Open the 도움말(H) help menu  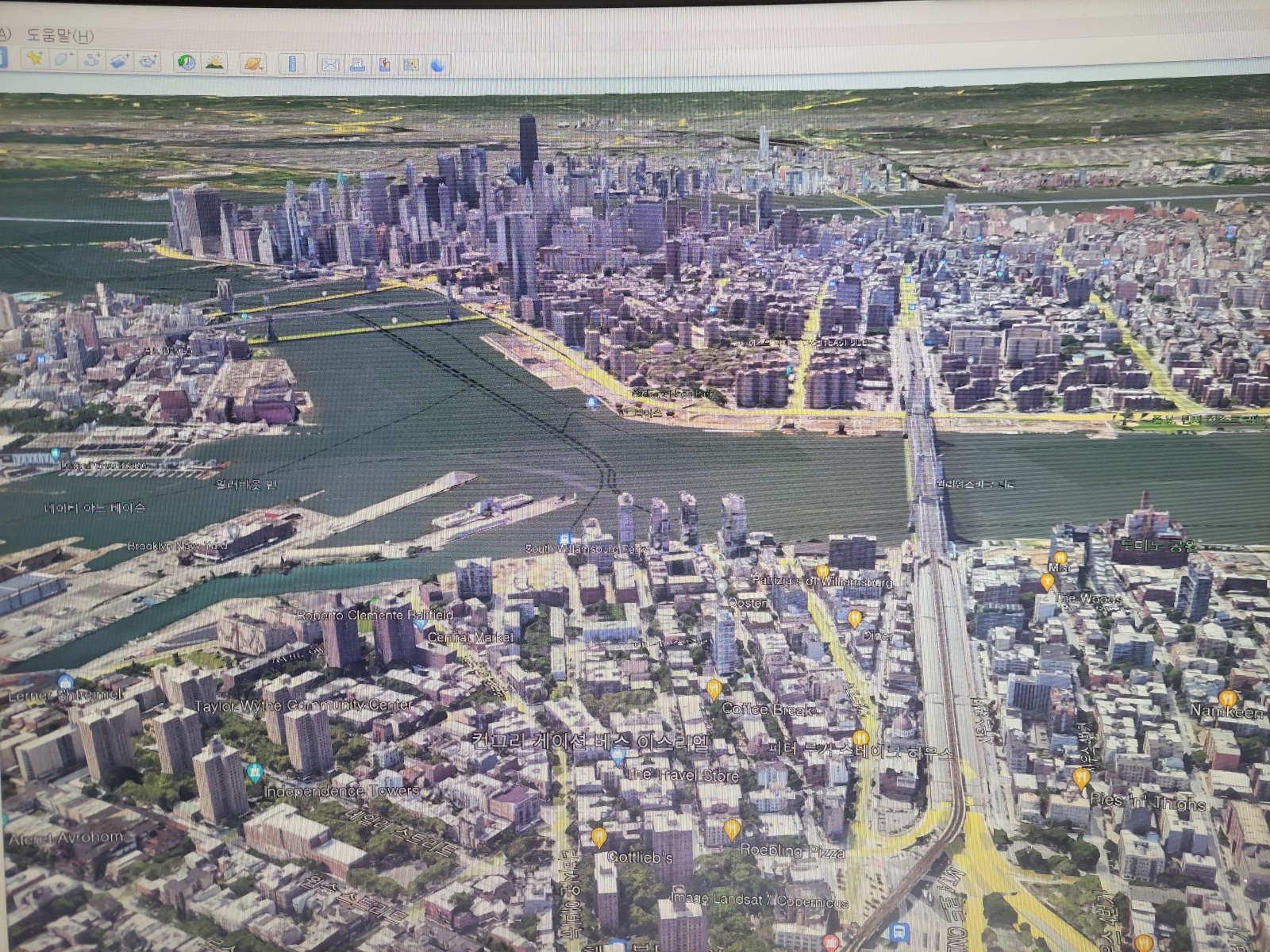point(60,36)
